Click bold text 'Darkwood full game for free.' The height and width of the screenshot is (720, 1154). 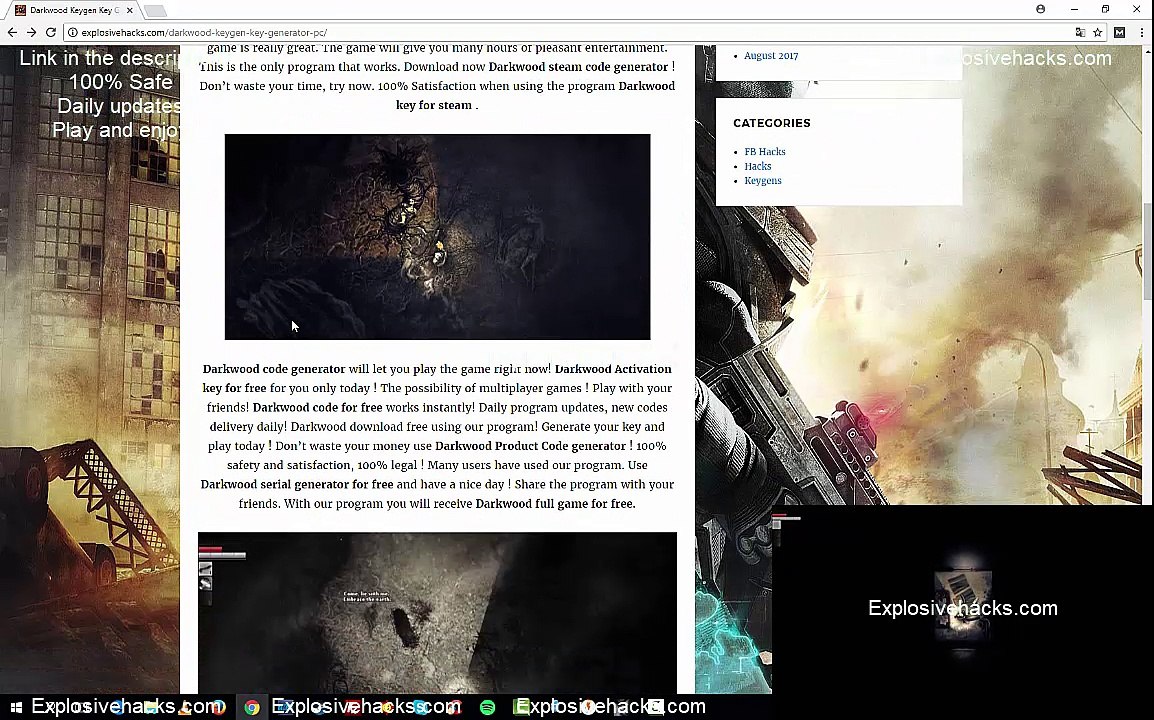point(555,504)
